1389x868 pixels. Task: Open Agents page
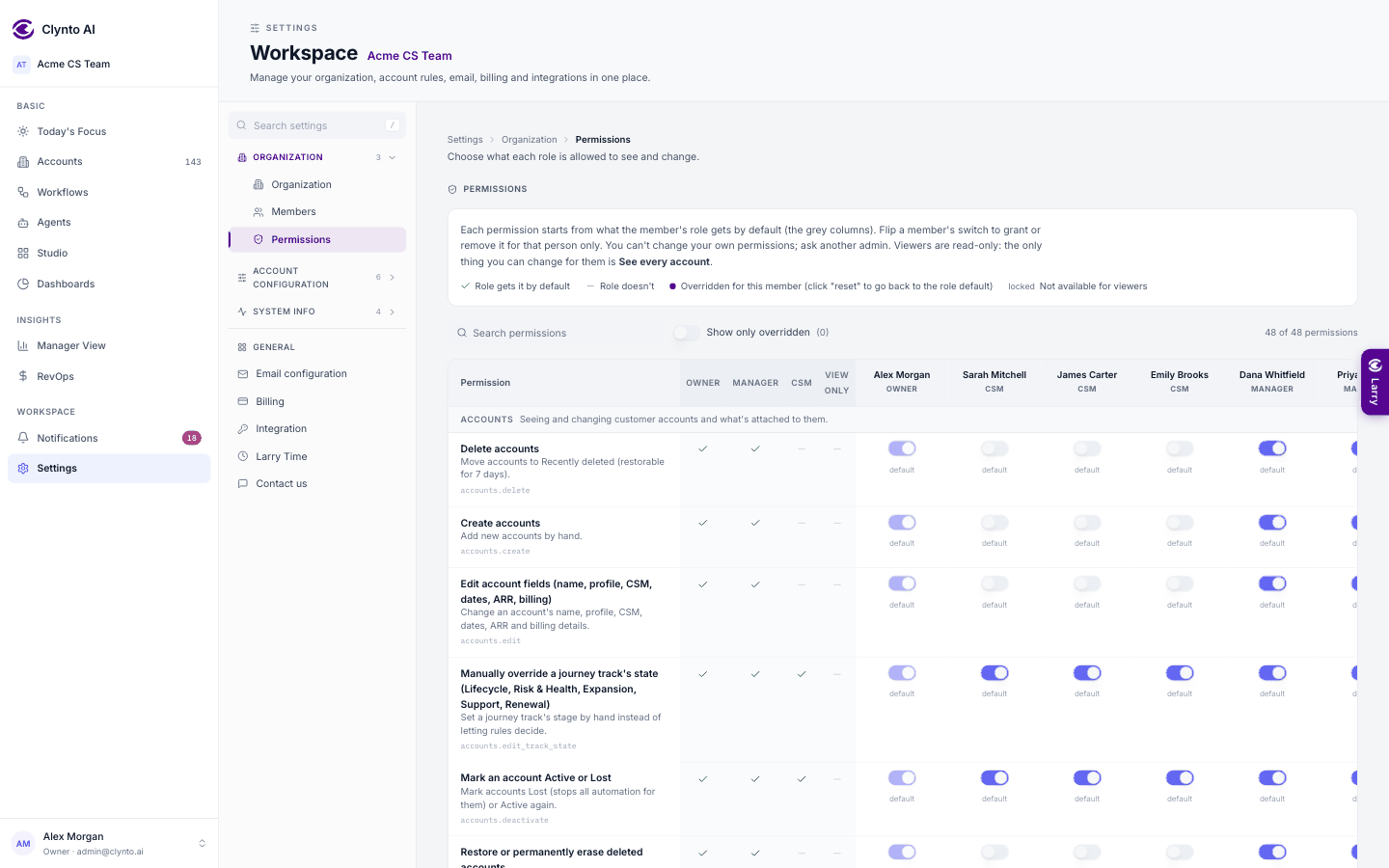click(x=109, y=223)
